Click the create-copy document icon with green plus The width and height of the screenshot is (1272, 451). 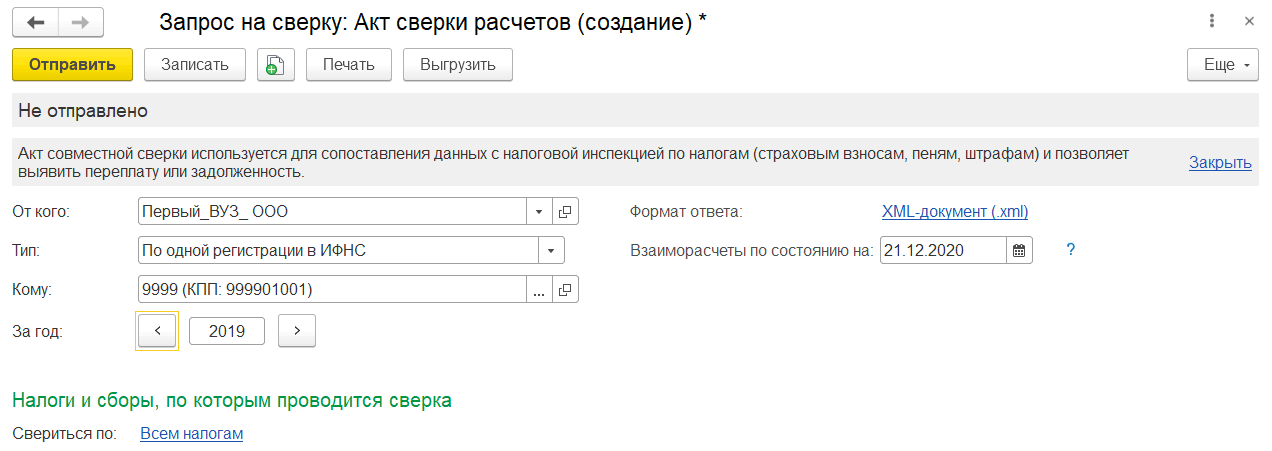click(x=275, y=65)
